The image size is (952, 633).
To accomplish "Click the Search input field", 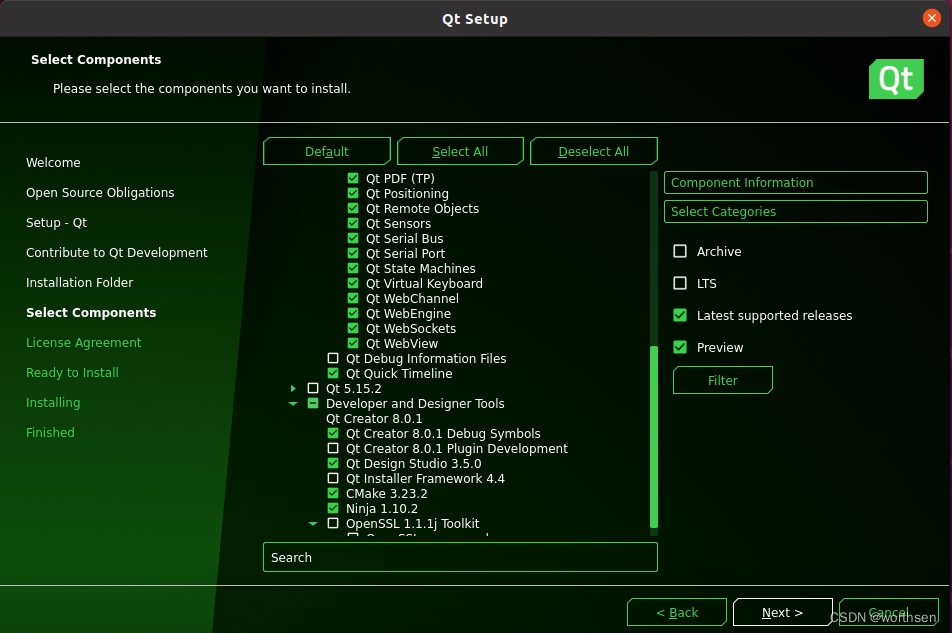I will [460, 557].
